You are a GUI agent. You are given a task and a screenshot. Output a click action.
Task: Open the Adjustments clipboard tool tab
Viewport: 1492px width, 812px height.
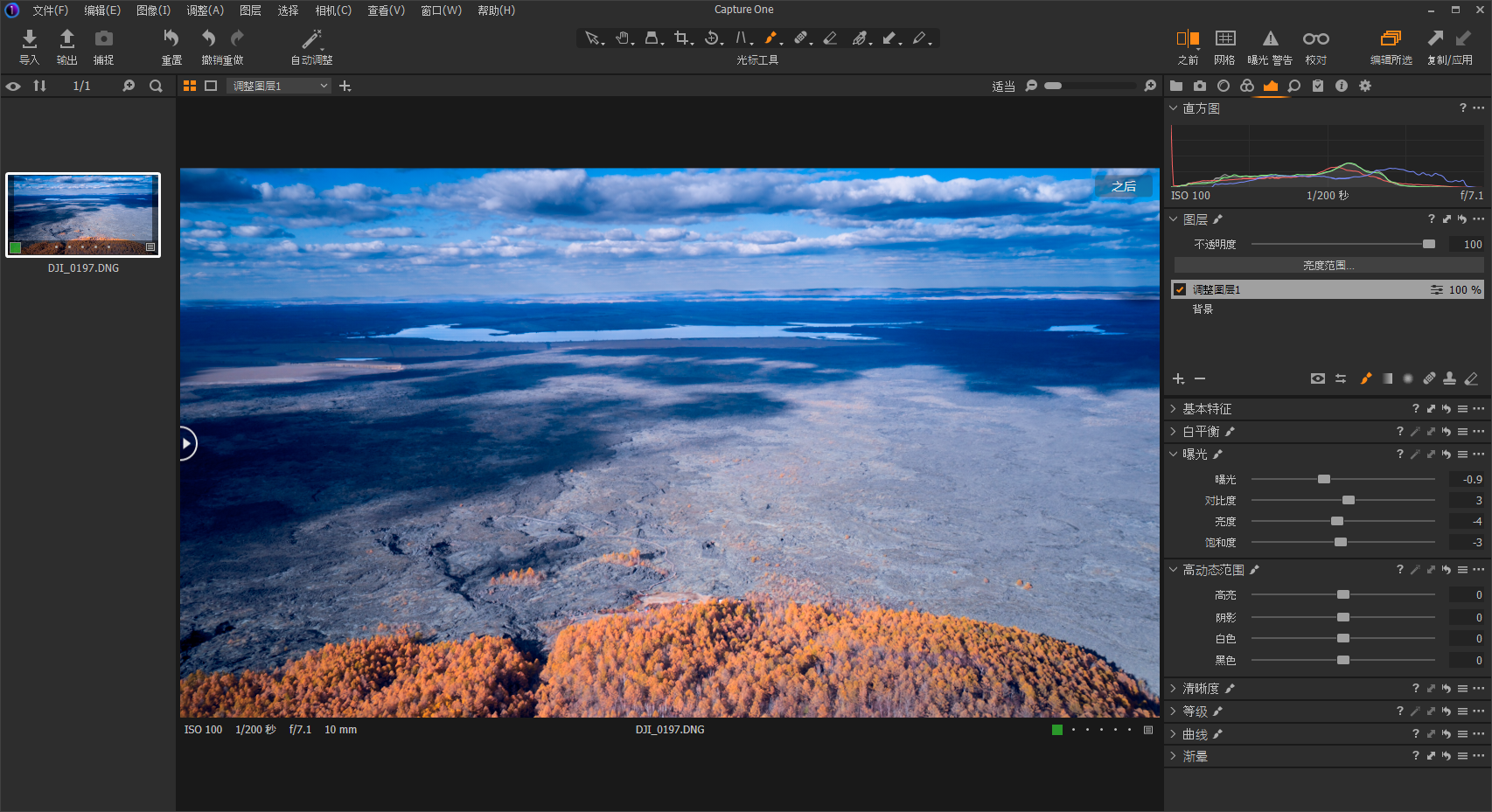tap(1318, 86)
